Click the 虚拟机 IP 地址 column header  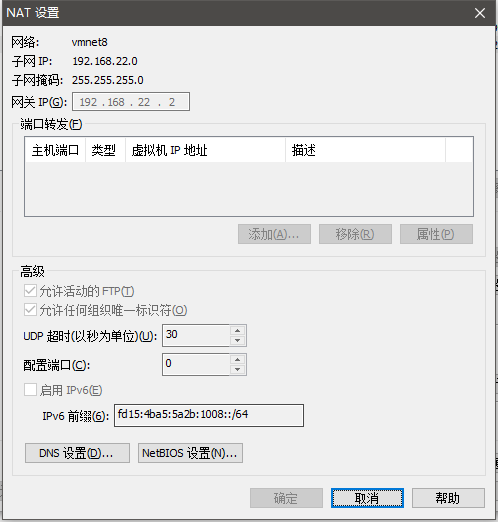coord(205,150)
